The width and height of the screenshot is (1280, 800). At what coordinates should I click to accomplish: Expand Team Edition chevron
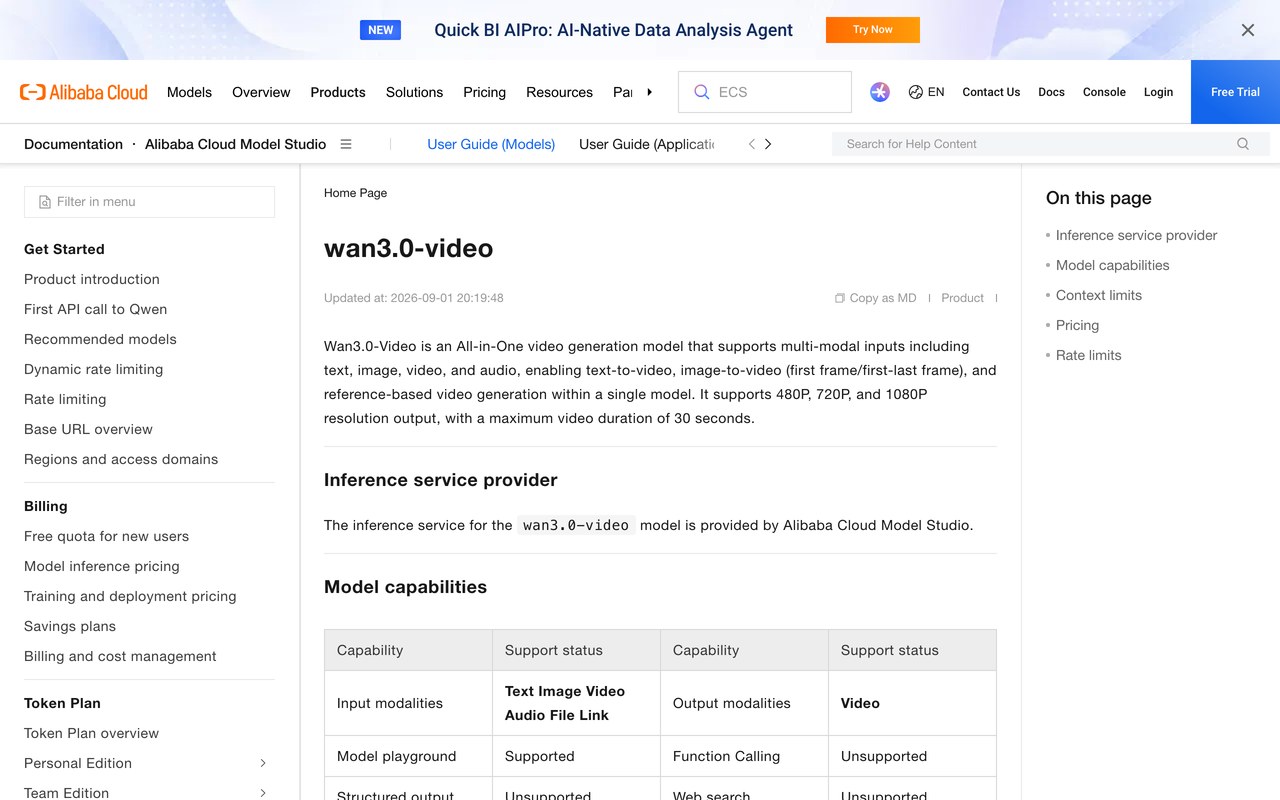263,793
